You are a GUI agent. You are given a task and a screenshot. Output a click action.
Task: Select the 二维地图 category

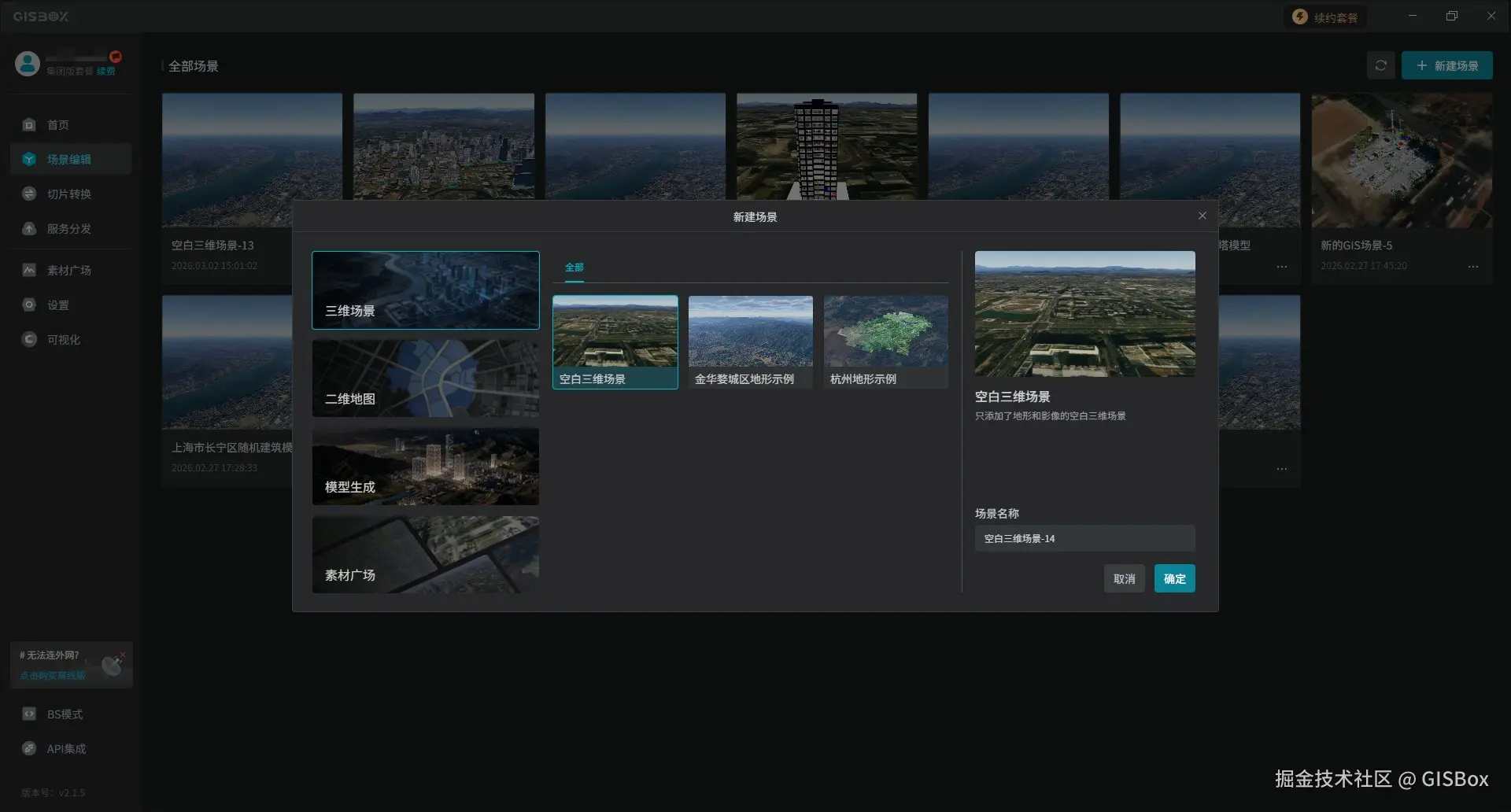426,378
